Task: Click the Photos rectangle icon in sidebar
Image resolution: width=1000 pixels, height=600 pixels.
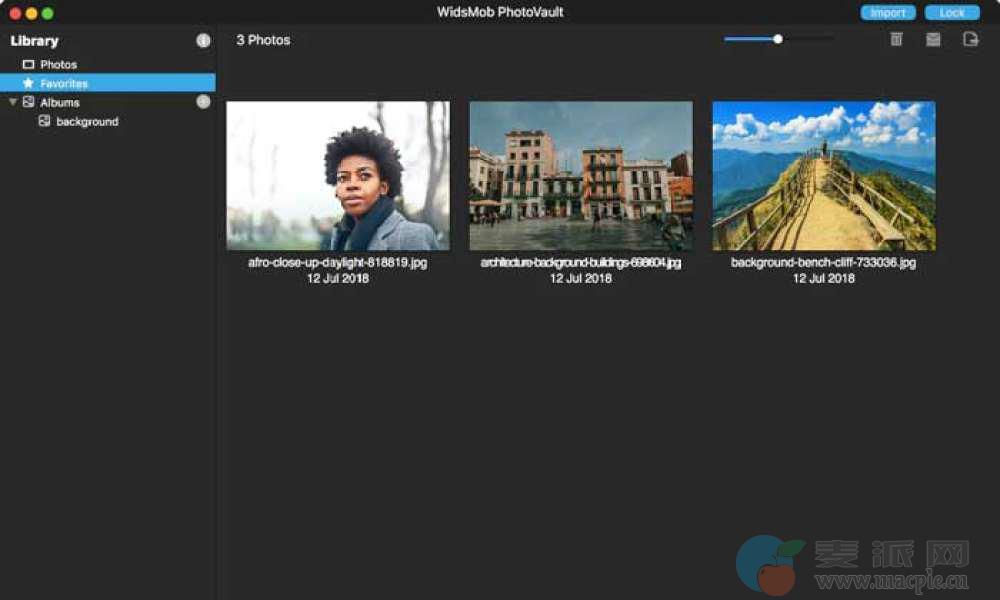Action: pos(28,64)
